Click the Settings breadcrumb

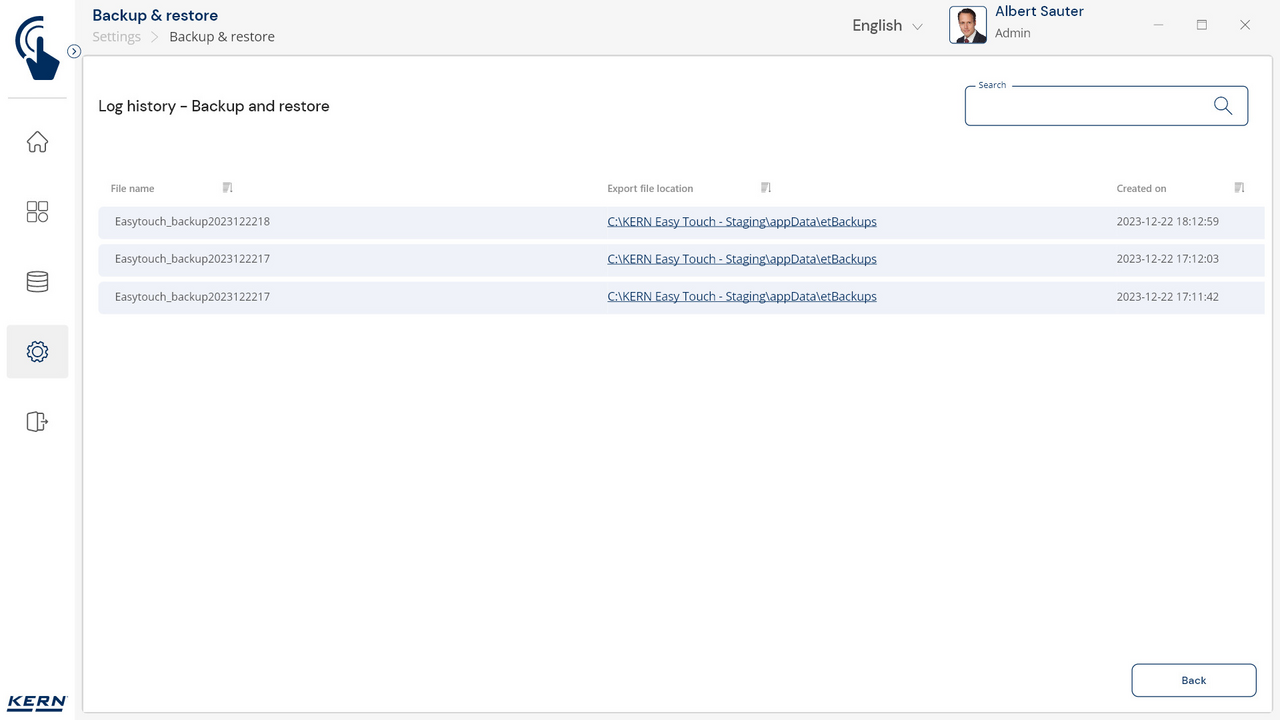pos(117,37)
